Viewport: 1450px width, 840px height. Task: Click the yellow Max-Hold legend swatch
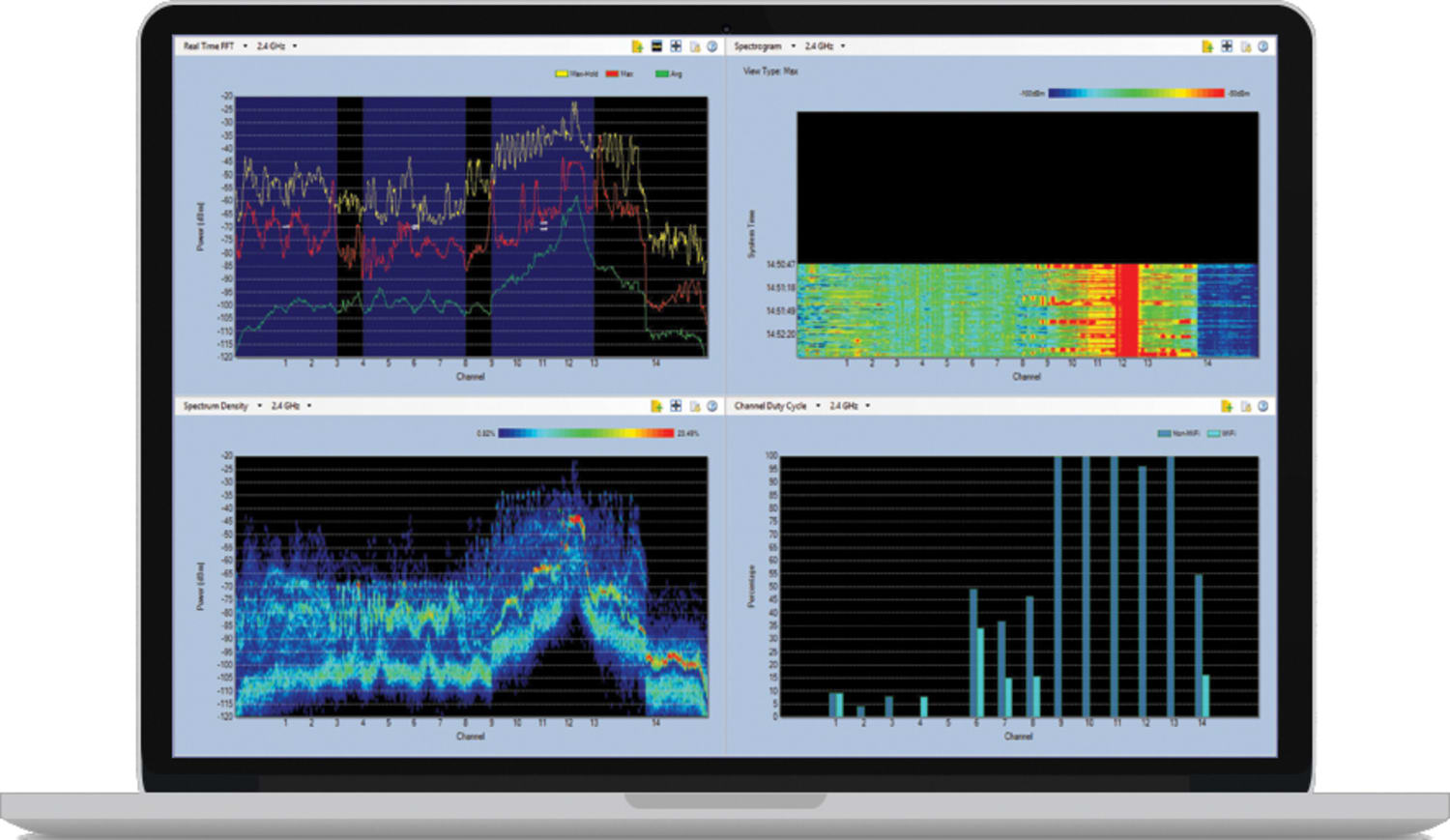562,73
